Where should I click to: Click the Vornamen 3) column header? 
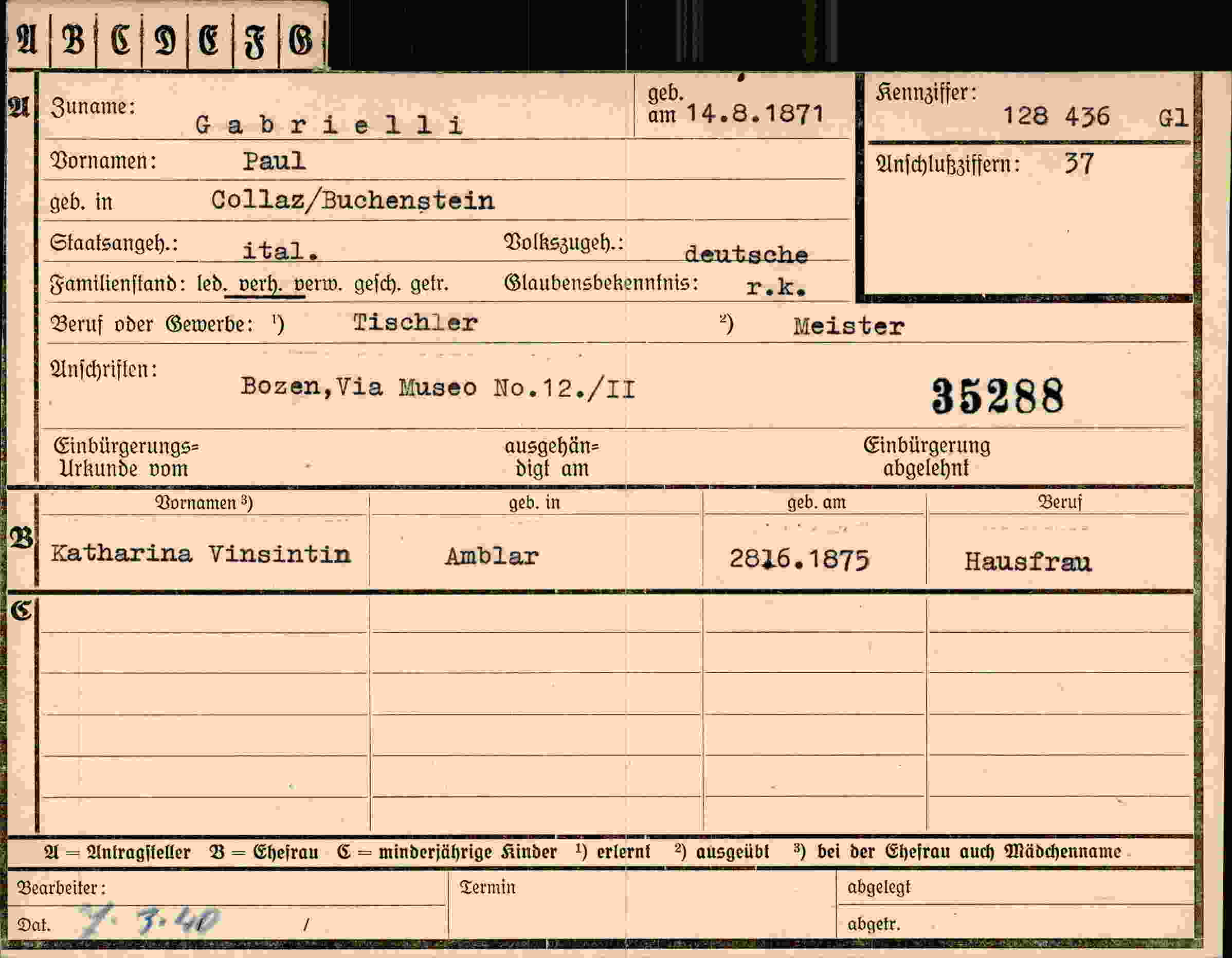tap(204, 503)
